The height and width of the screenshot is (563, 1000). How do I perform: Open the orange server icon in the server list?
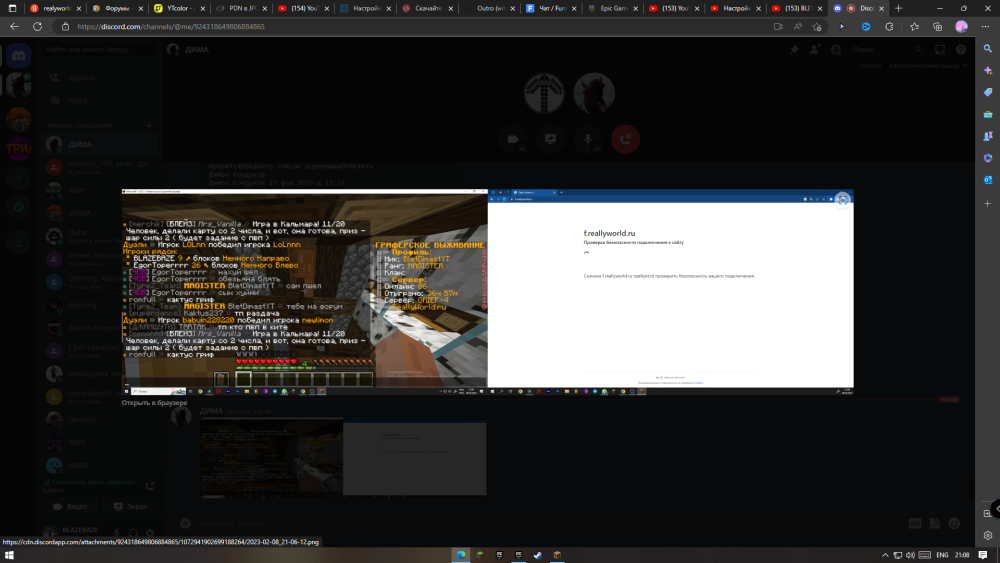coord(18,118)
